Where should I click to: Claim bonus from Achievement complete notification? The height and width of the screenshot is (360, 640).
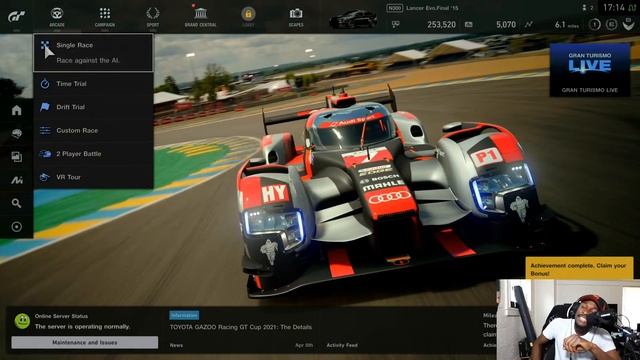(x=579, y=268)
